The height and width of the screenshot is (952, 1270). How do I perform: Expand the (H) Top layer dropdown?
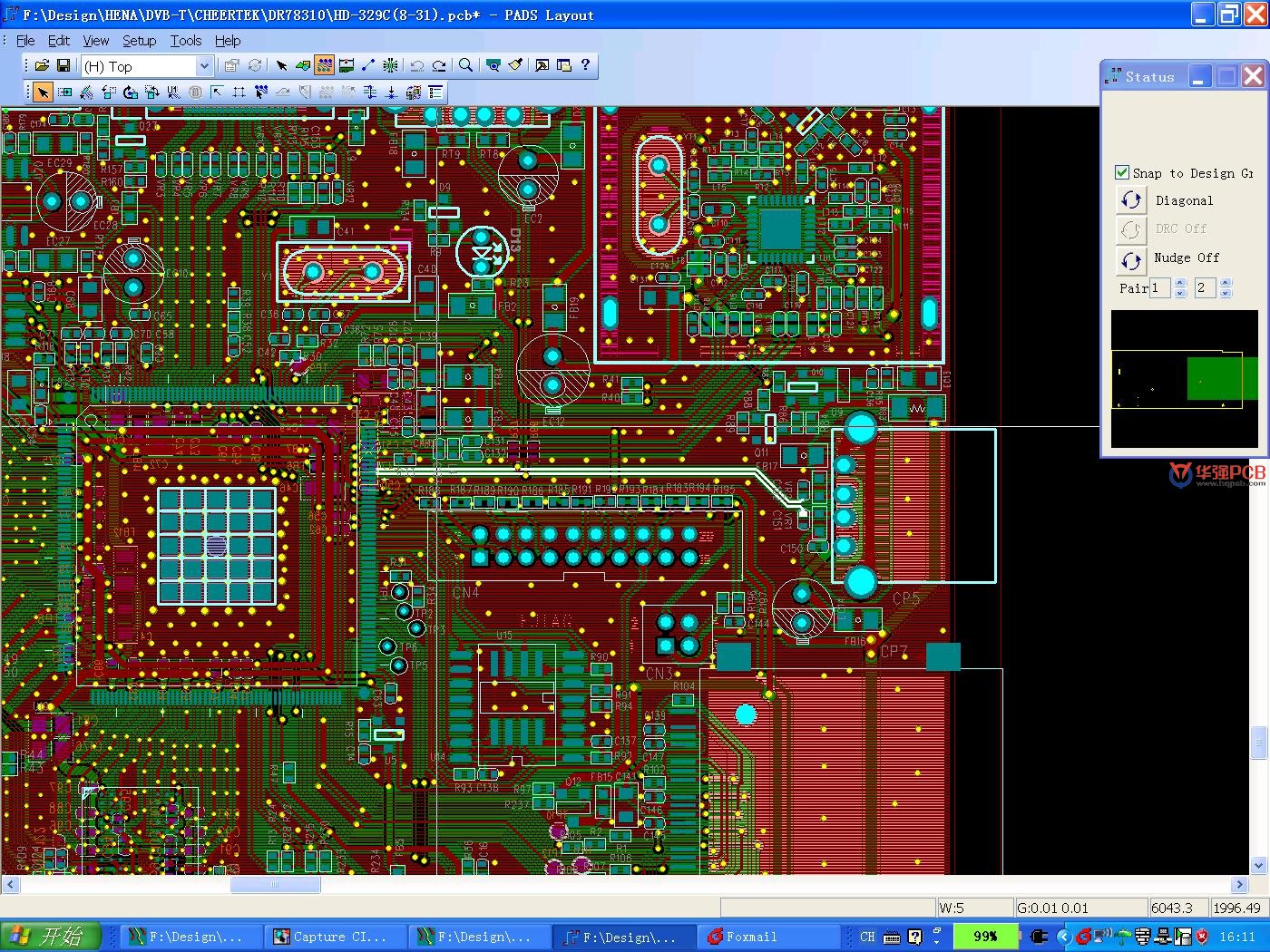click(204, 65)
